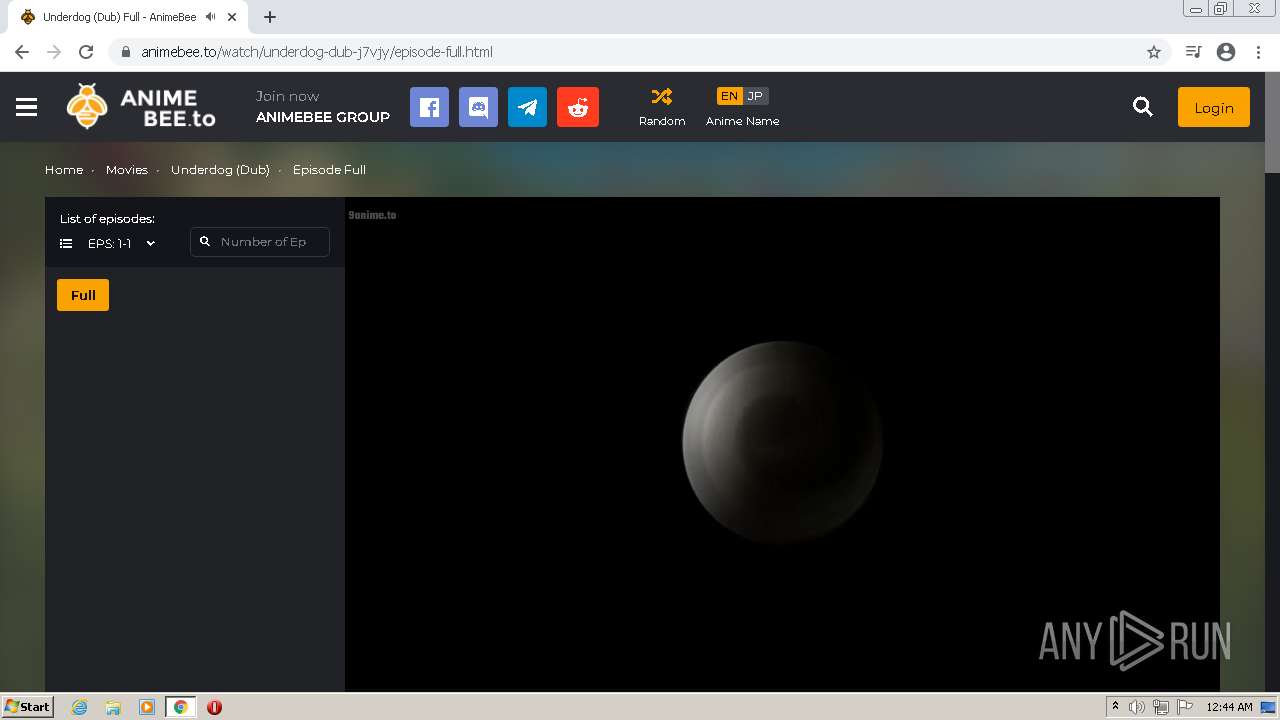Open the Telegram group icon

coord(527,107)
